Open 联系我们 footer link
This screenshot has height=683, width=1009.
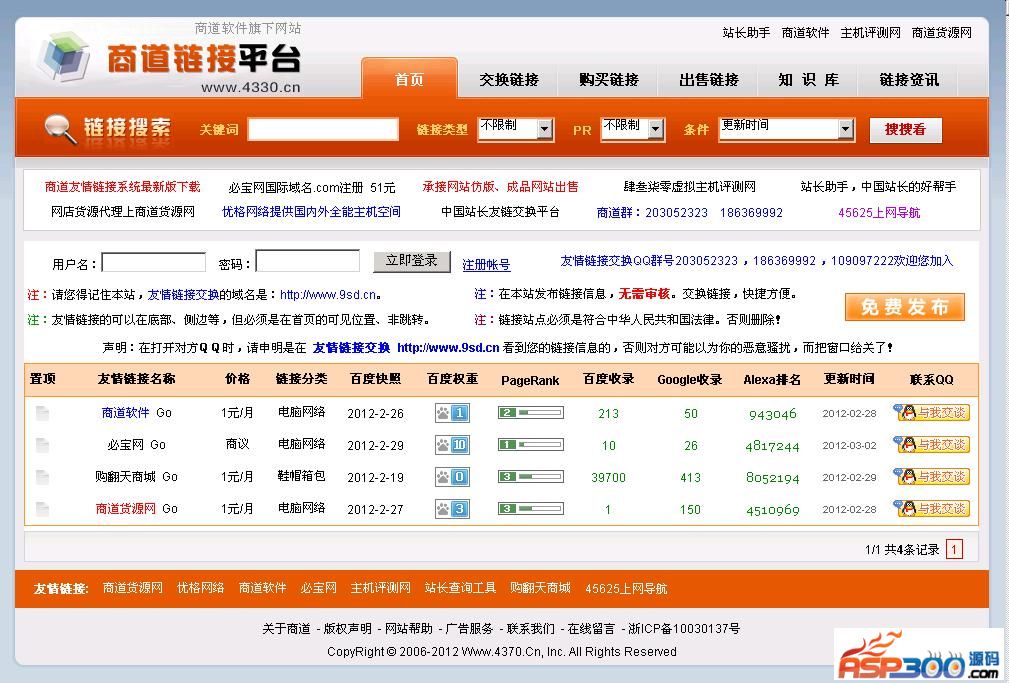(530, 628)
